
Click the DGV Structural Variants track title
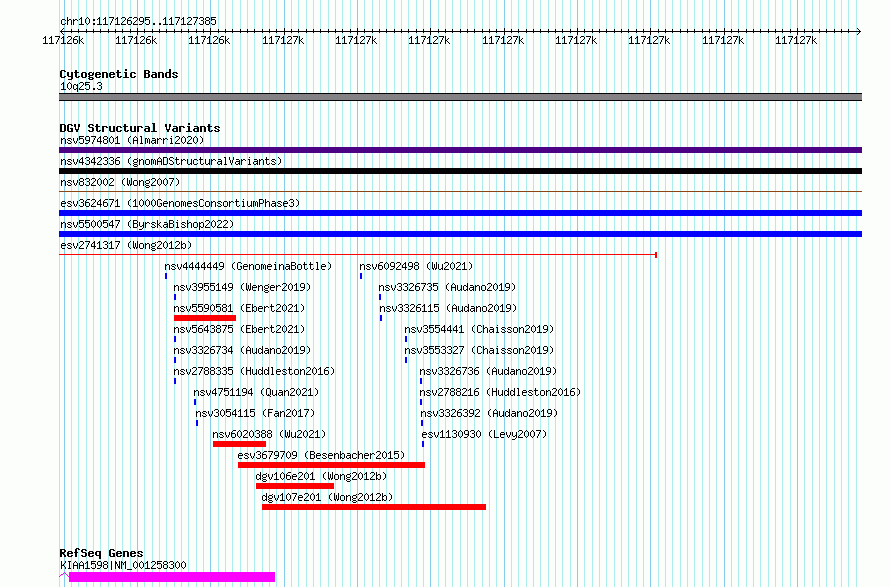[x=140, y=128]
